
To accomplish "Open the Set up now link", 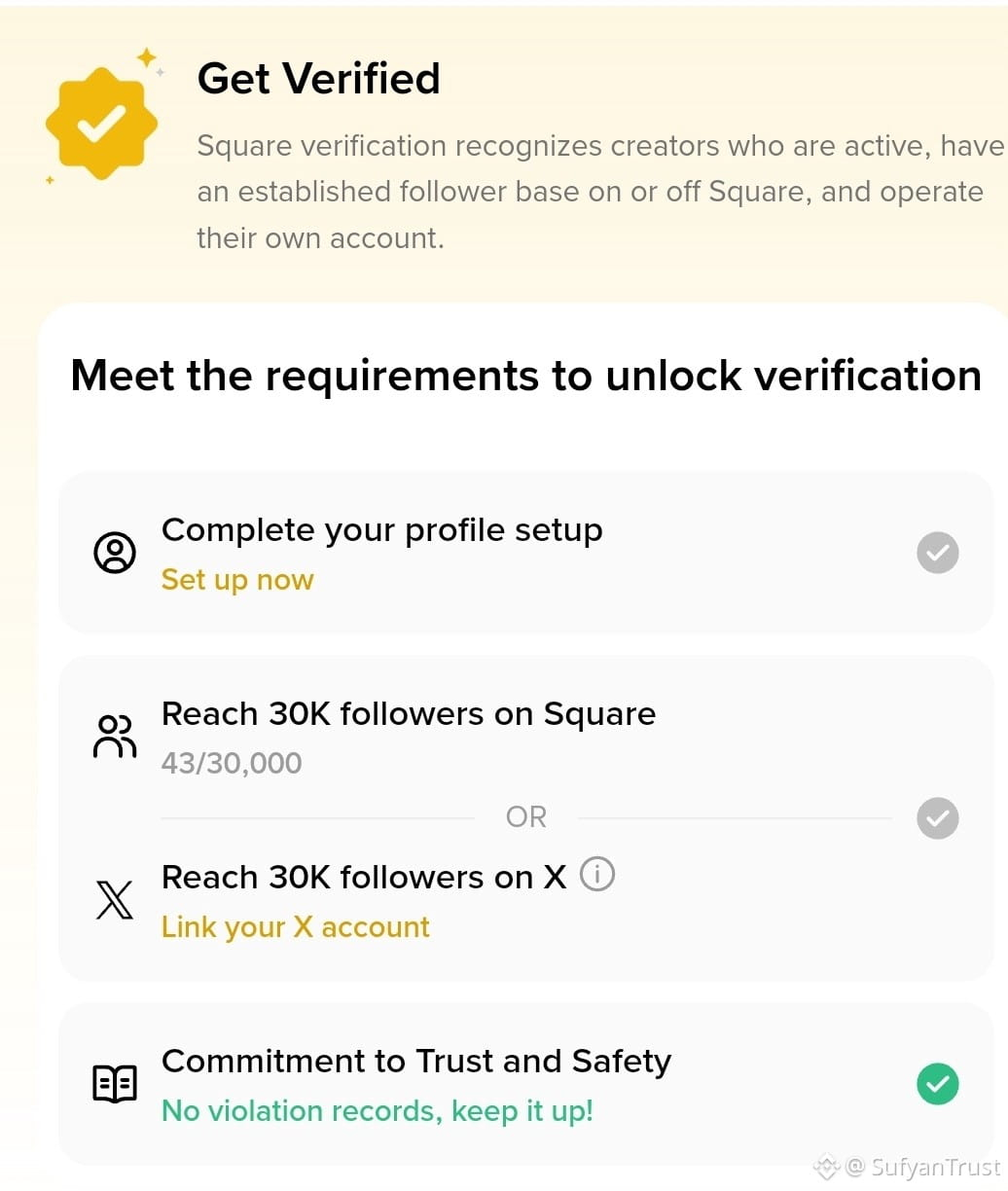I will [x=237, y=580].
